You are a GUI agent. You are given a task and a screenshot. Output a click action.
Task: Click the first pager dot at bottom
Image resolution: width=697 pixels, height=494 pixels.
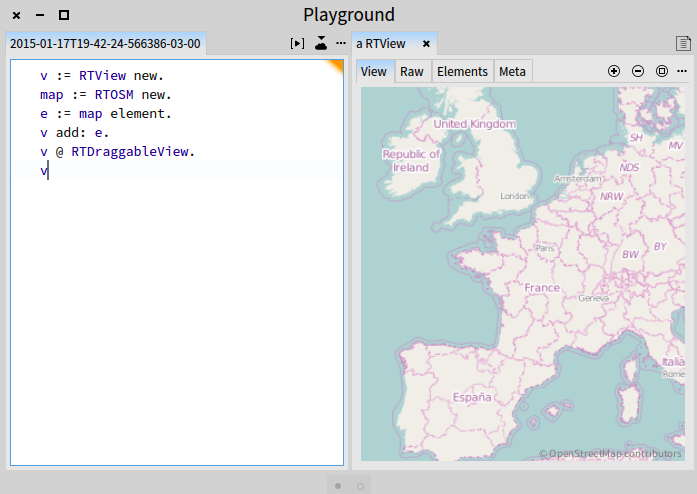(337, 485)
